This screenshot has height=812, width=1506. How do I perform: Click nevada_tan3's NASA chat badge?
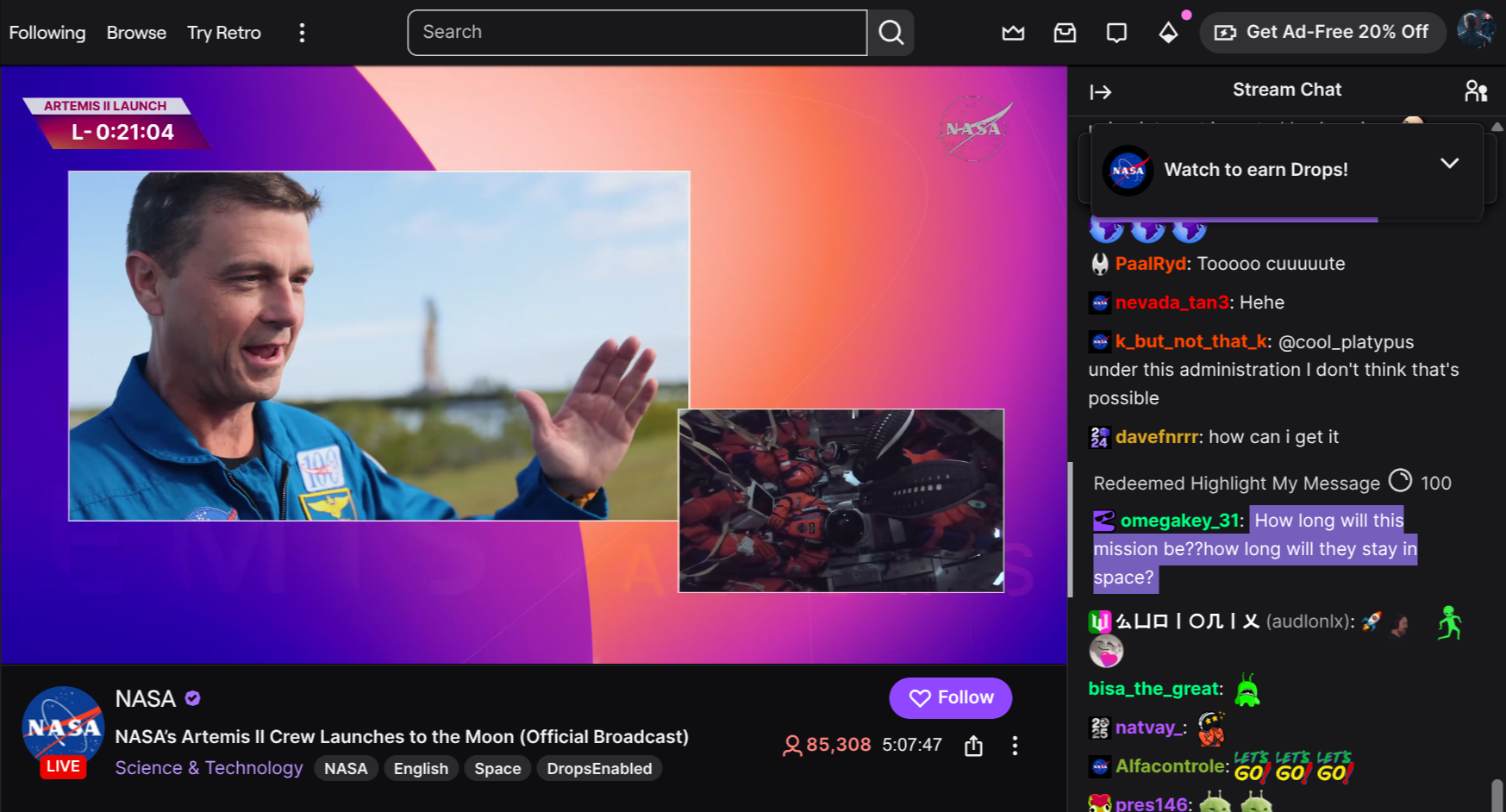pos(1100,303)
